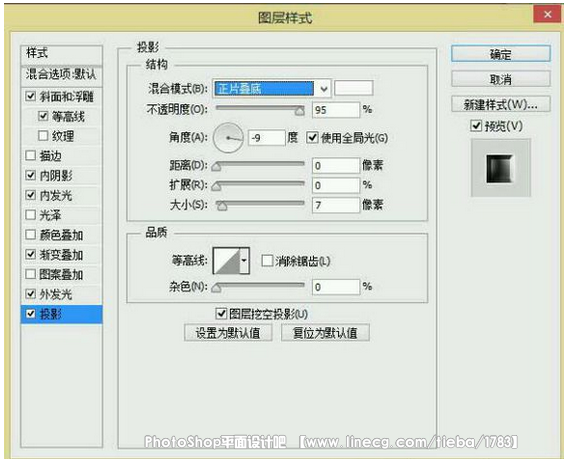Select the 正片叠底 blend mode field

click(264, 88)
